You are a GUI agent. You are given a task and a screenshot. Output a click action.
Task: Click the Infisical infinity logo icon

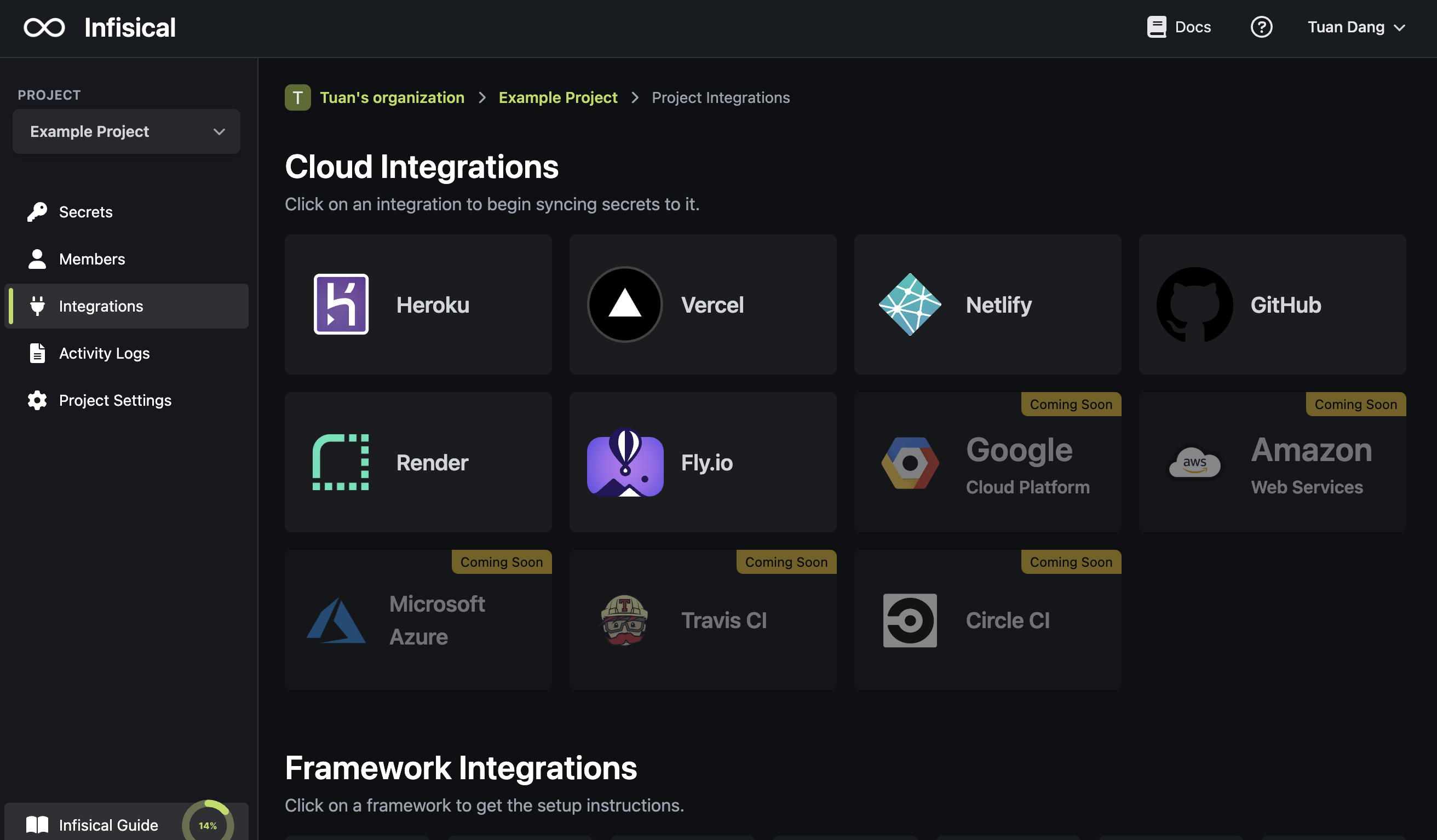[44, 27]
